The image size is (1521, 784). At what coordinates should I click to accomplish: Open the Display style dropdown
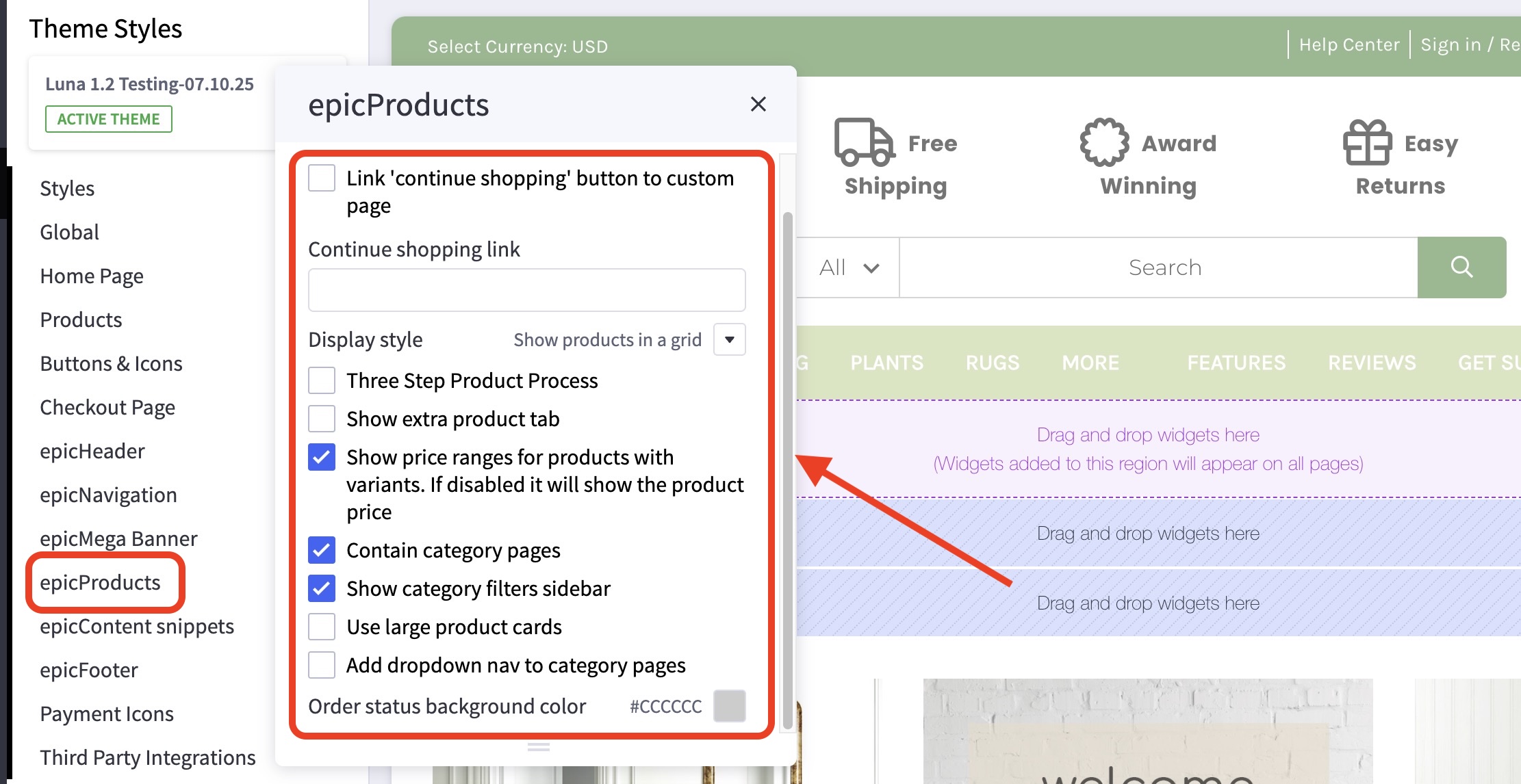(728, 339)
